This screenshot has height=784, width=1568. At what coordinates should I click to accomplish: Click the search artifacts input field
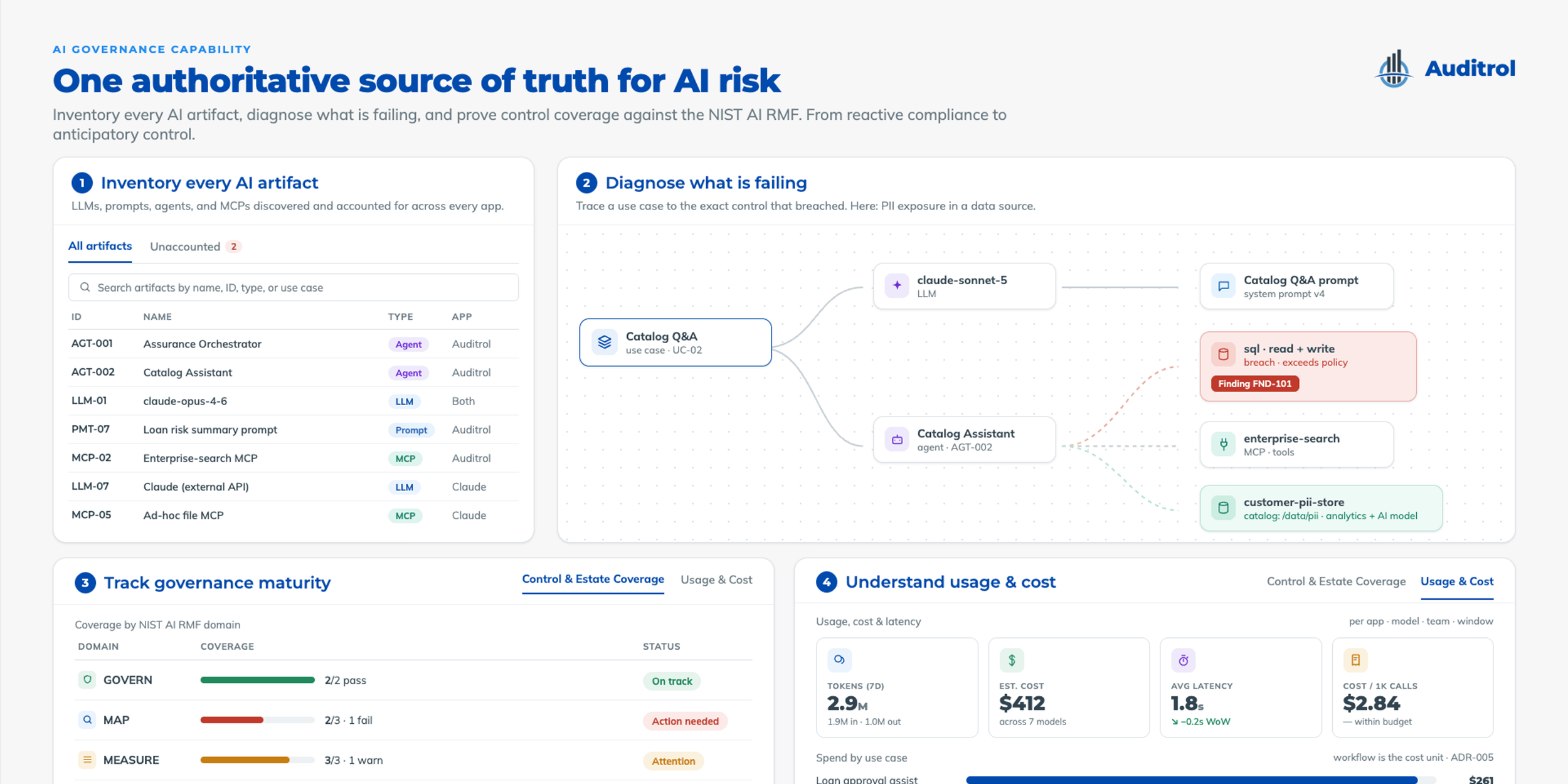(x=294, y=287)
